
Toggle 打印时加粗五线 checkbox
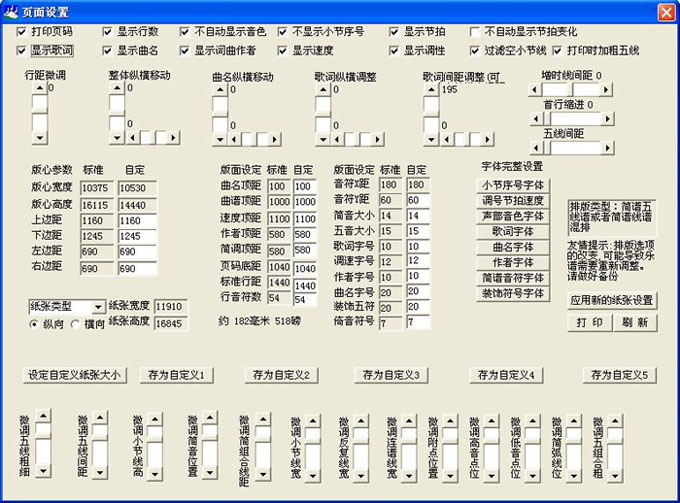coord(558,49)
